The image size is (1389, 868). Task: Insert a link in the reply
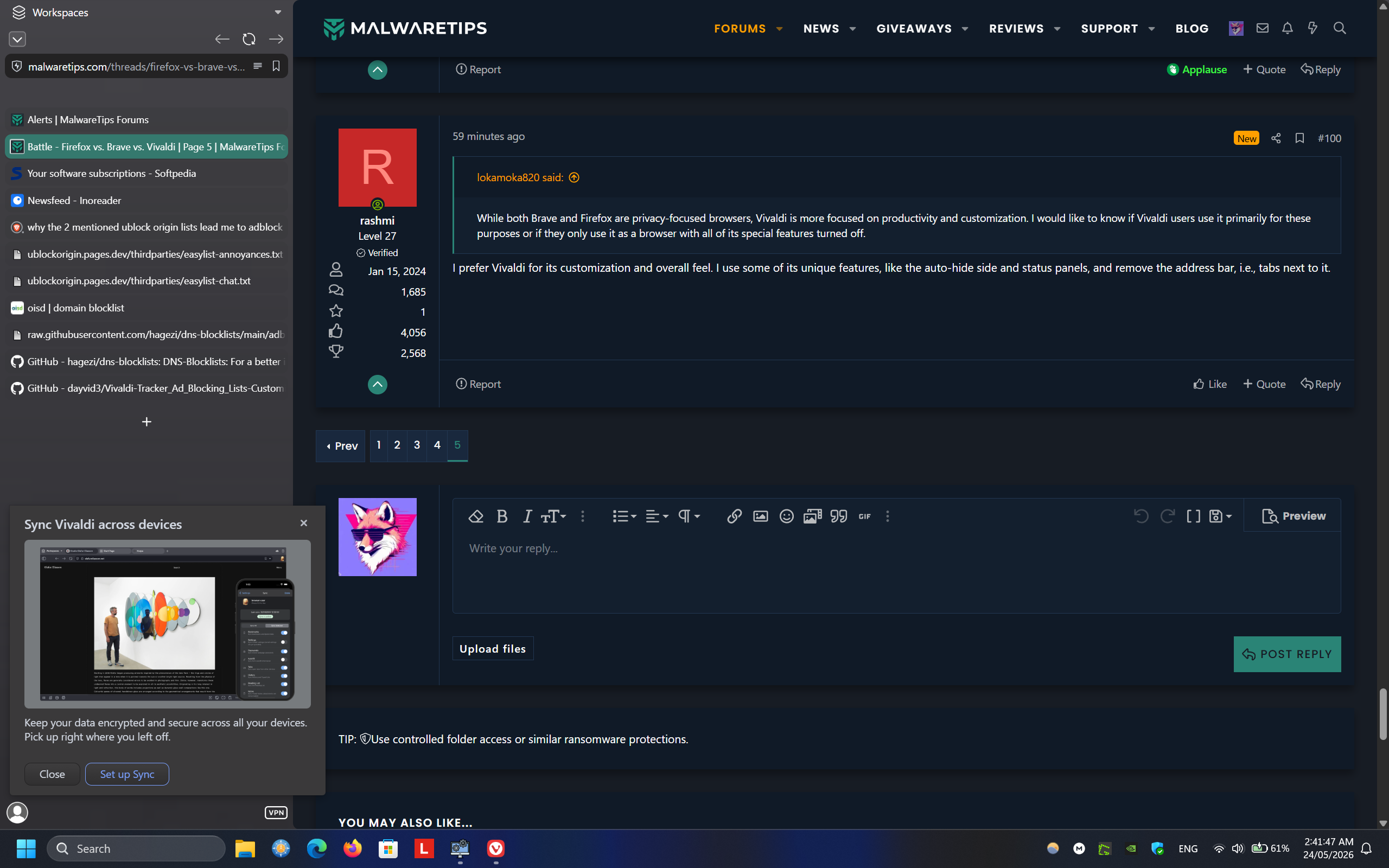pyautogui.click(x=734, y=516)
